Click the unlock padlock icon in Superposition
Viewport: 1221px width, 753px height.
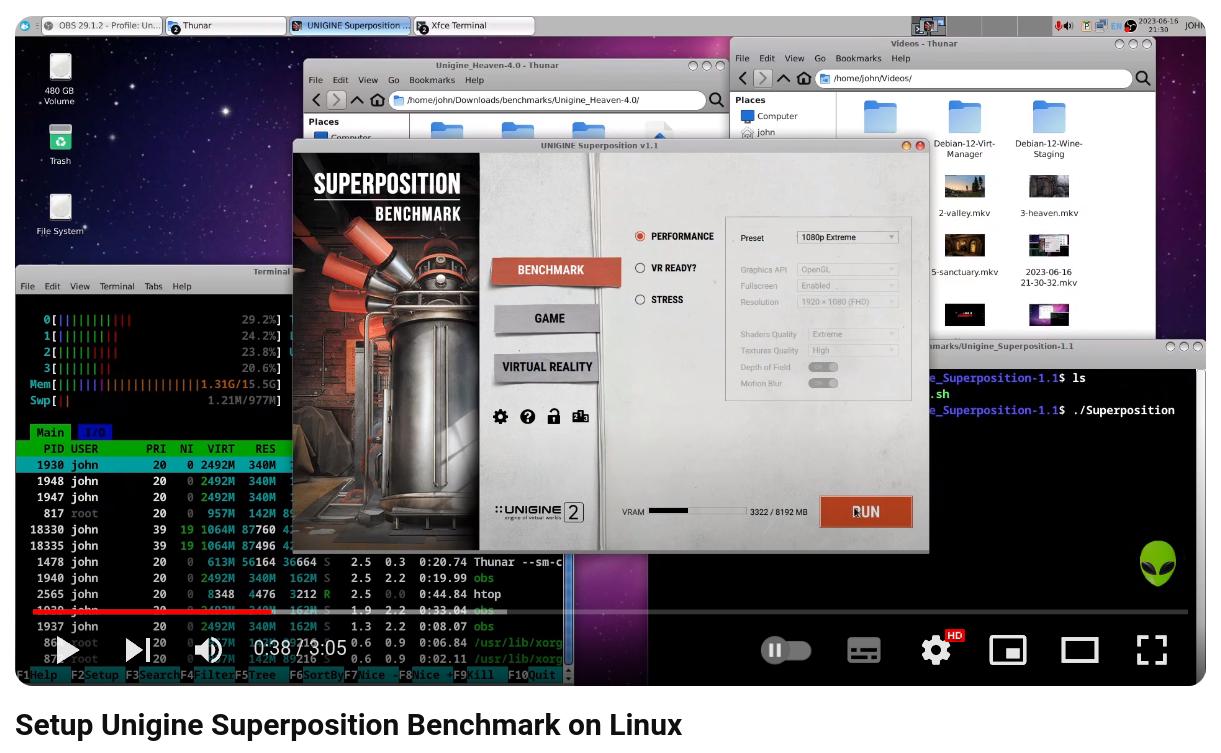[x=553, y=416]
